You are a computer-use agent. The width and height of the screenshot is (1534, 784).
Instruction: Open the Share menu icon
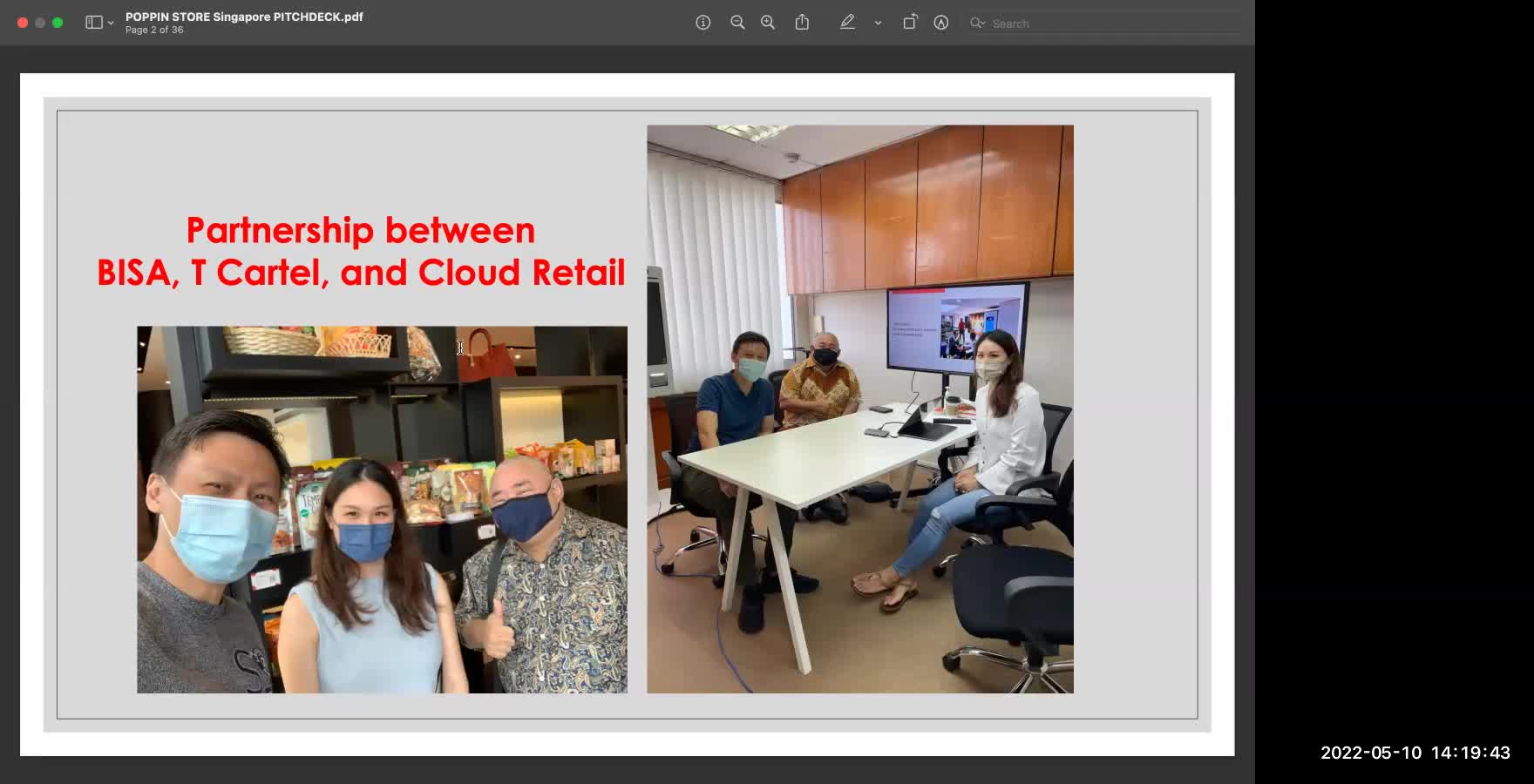pyautogui.click(x=802, y=23)
